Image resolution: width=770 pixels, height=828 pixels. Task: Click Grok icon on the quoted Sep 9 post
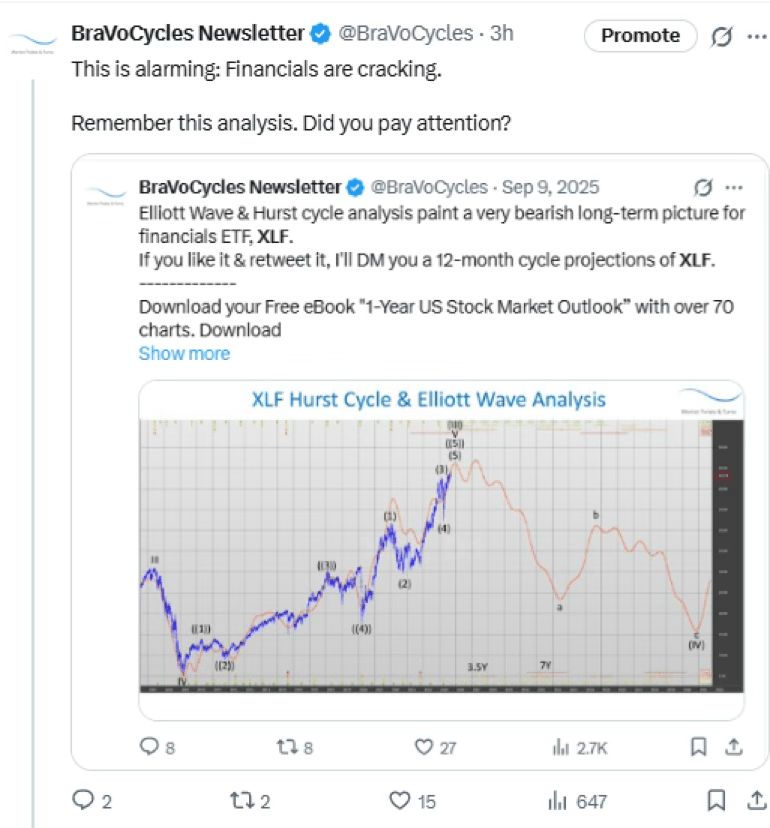coord(702,187)
